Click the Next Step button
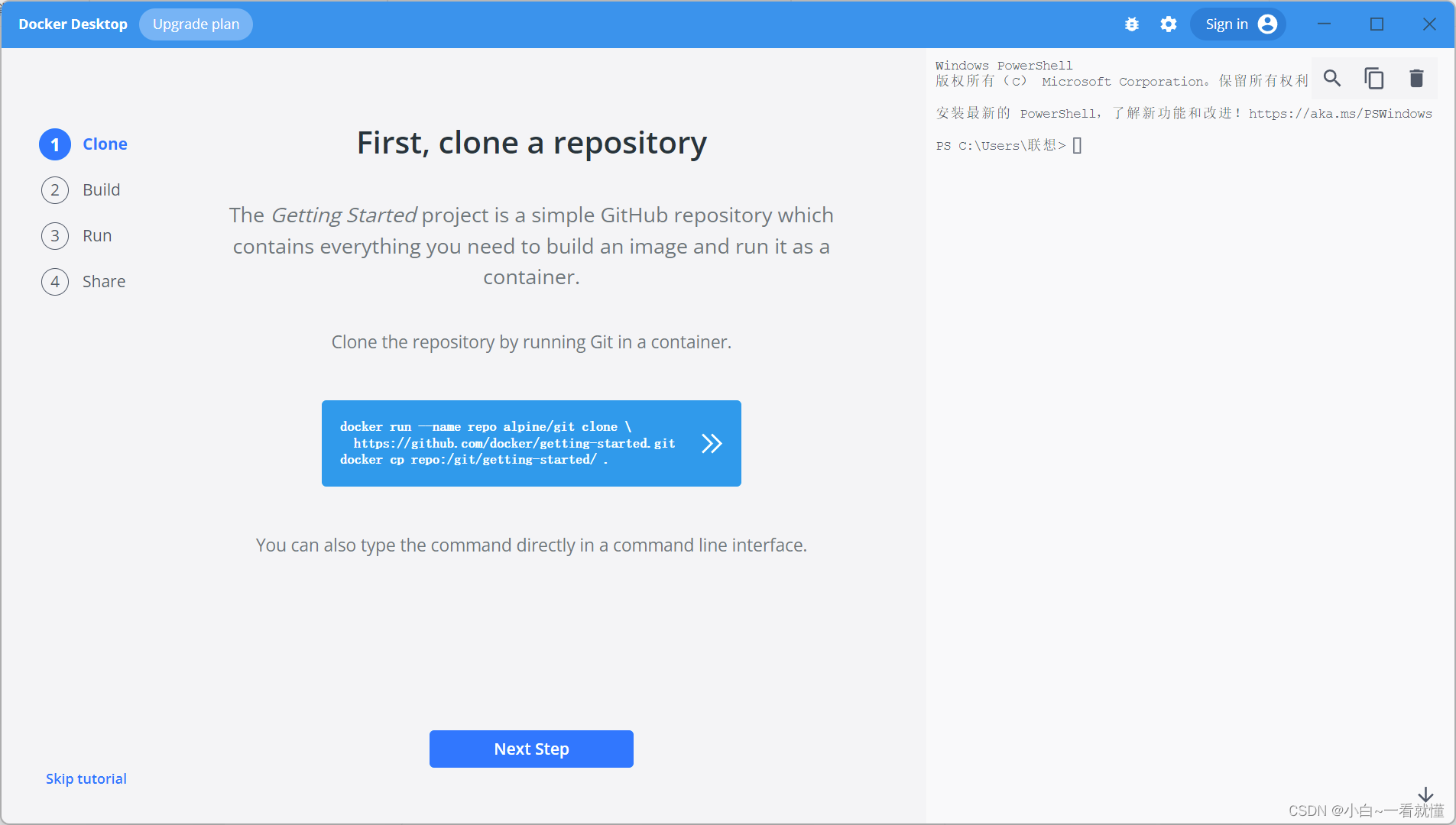 point(531,749)
